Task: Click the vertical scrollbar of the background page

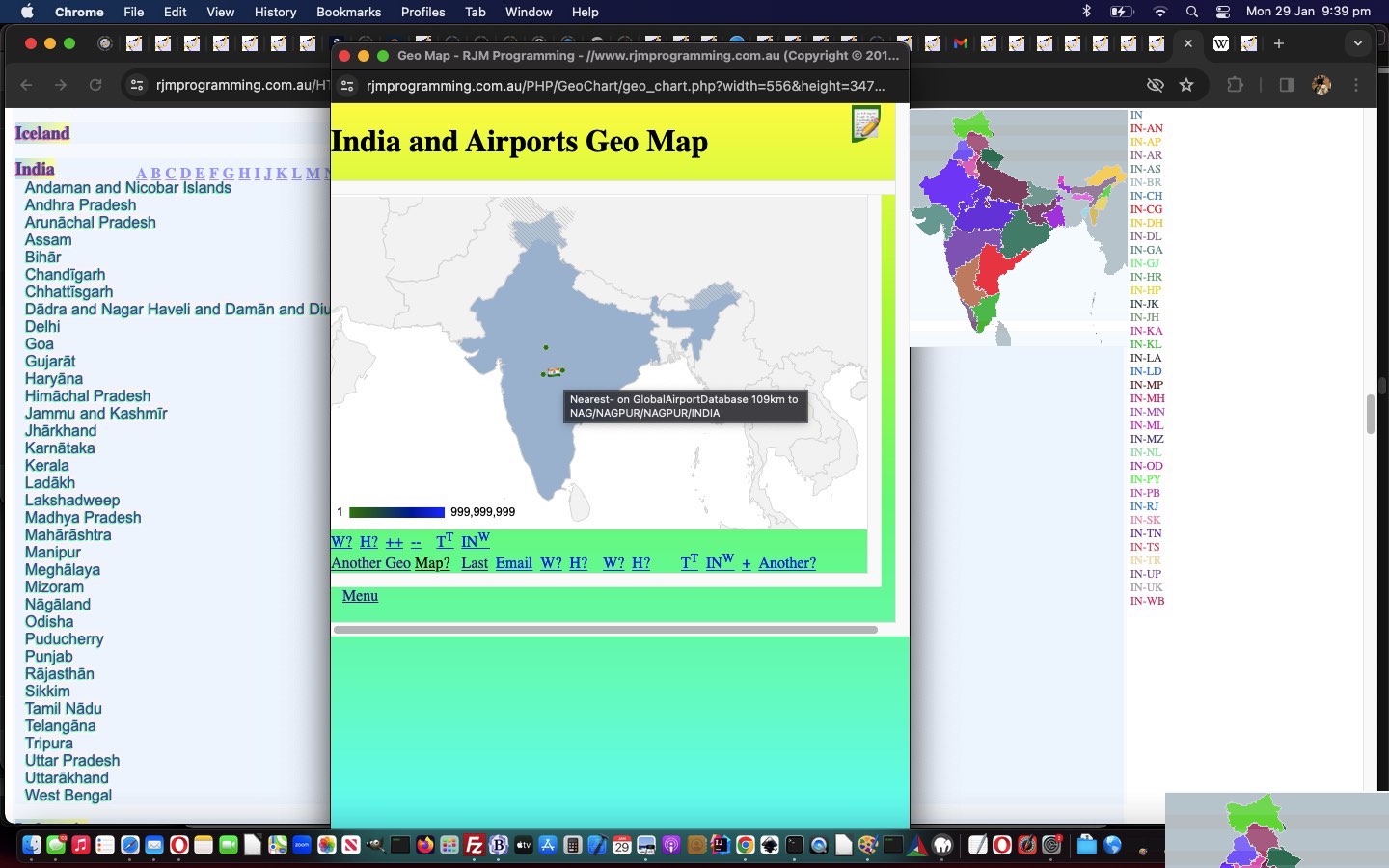Action: 1371,414
